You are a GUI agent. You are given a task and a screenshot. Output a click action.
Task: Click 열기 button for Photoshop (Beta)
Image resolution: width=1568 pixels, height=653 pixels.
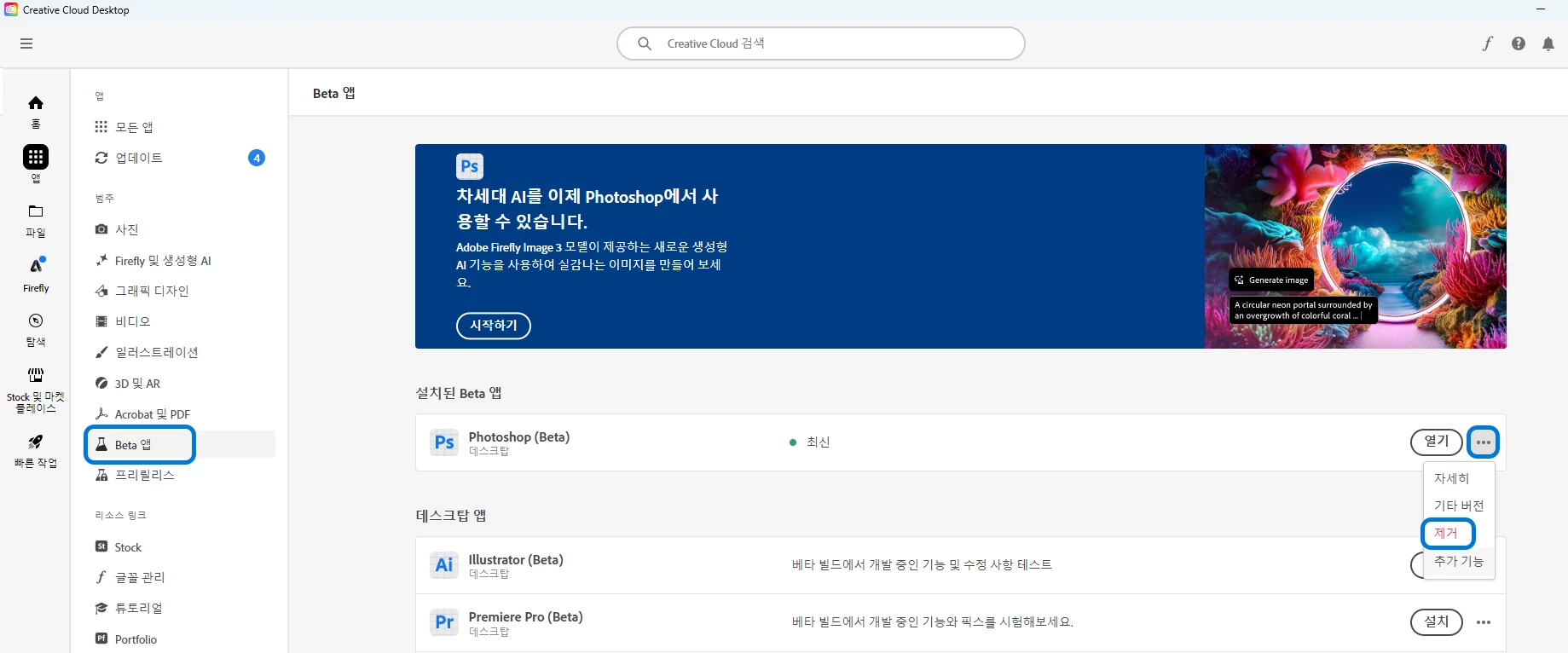coord(1437,442)
